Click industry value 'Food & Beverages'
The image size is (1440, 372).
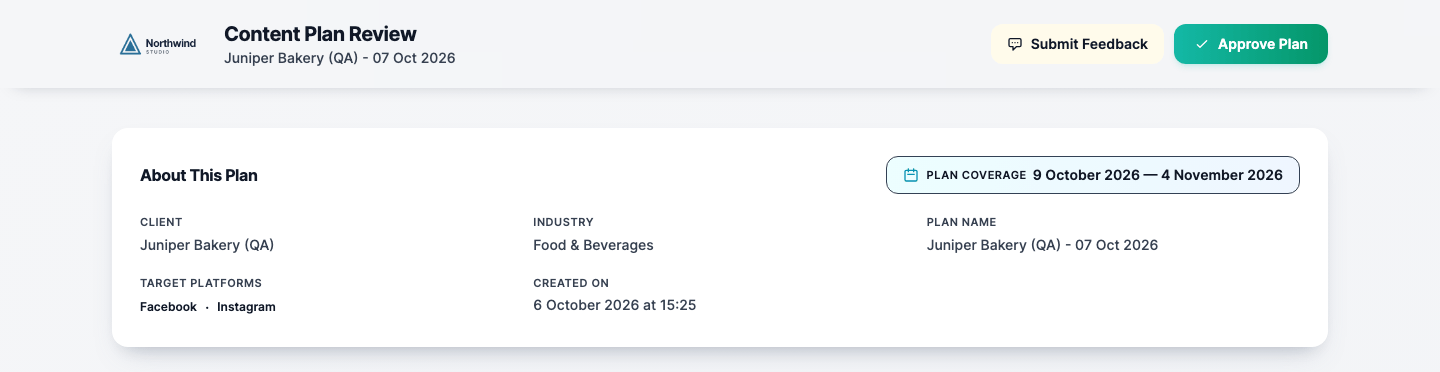click(593, 244)
